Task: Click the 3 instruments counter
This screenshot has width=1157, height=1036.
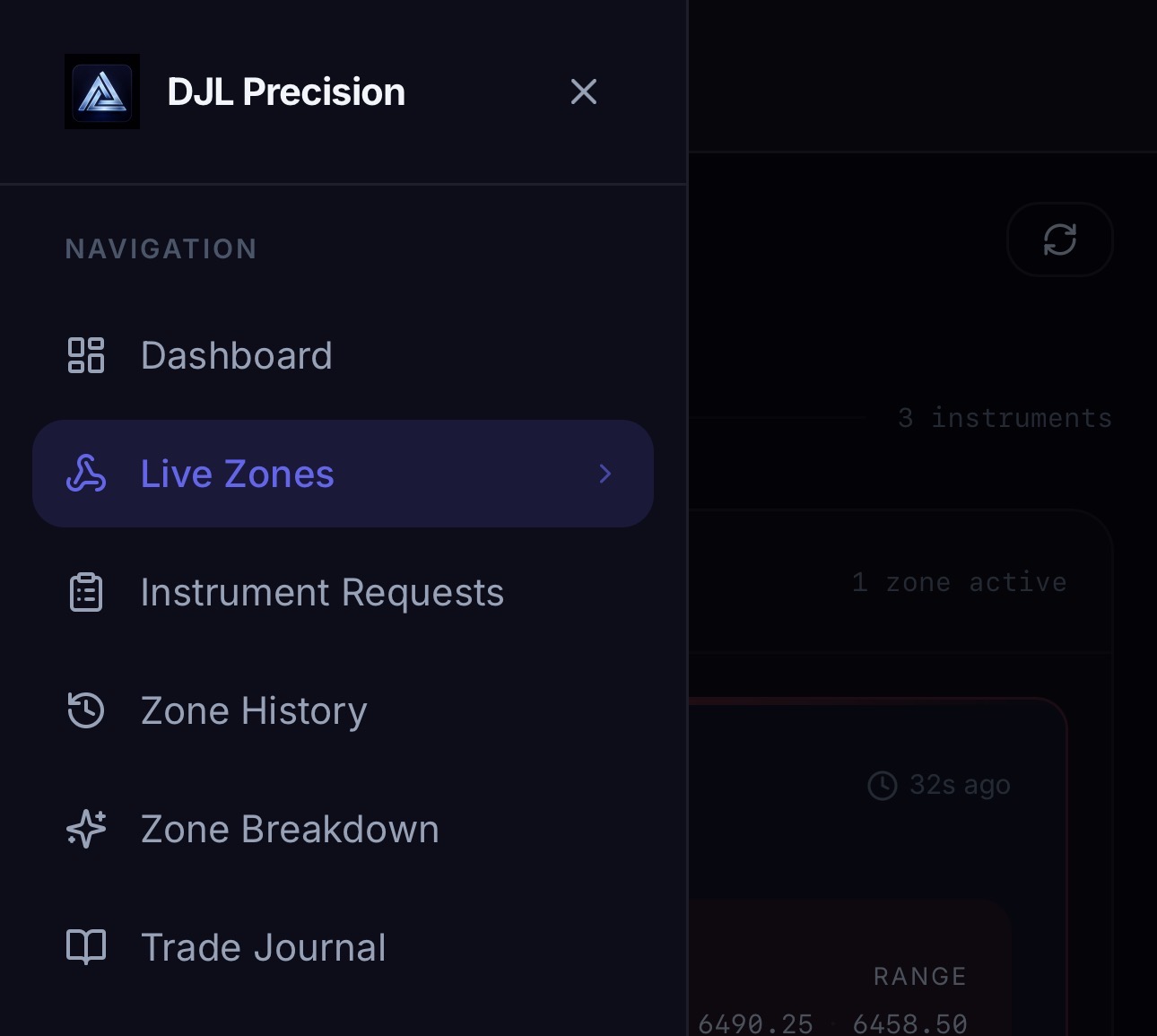Action: 1005,417
